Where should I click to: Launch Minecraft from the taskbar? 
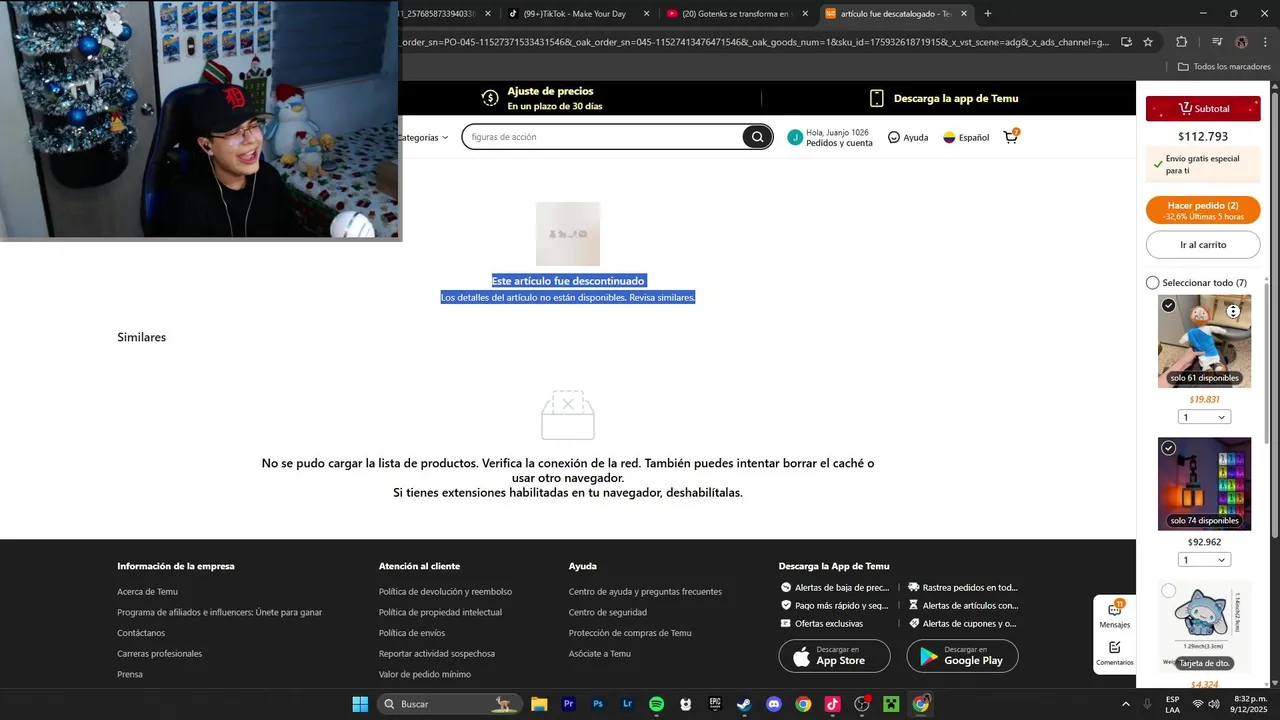pyautogui.click(x=891, y=704)
